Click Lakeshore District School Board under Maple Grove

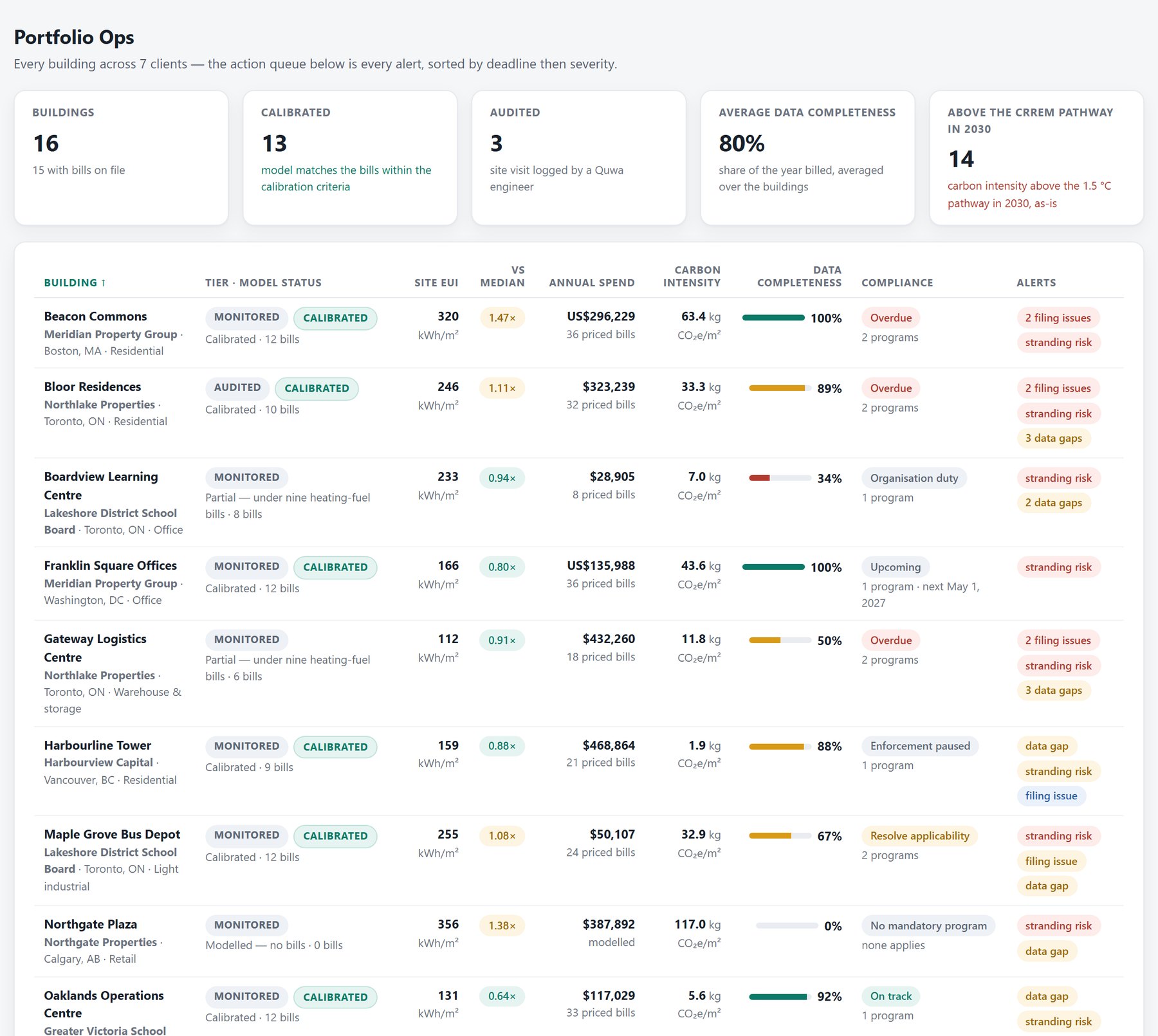[110, 860]
